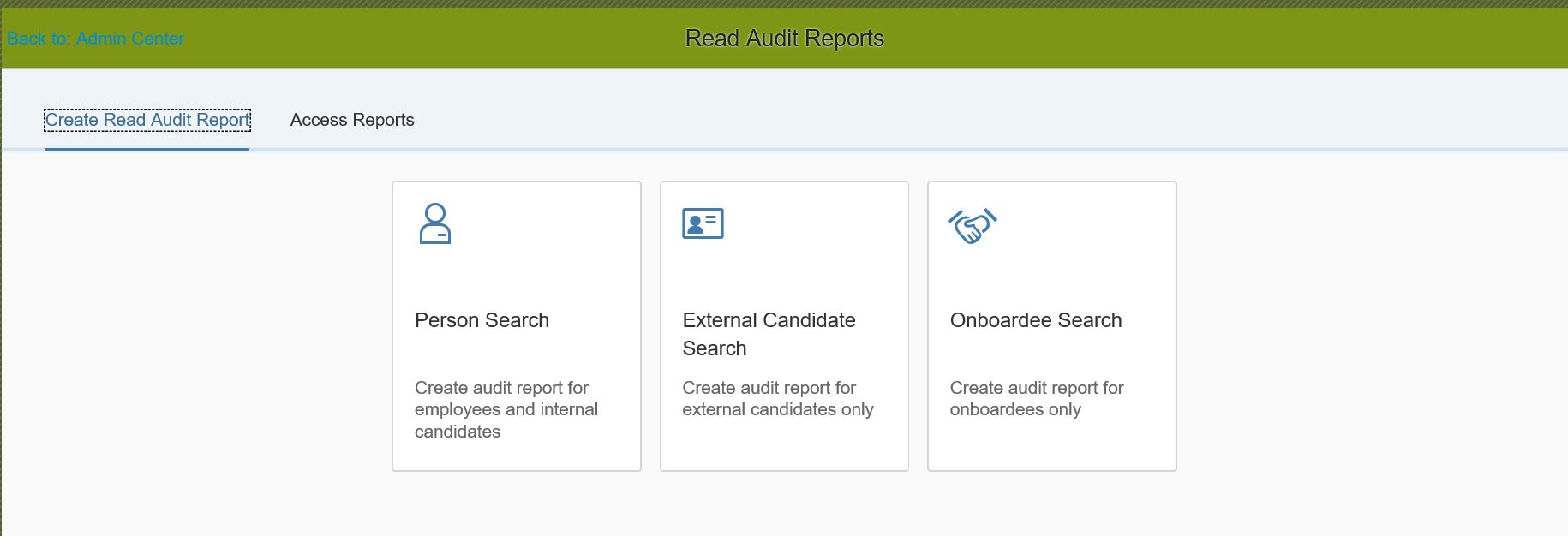This screenshot has width=1568, height=536.
Task: Click the External Candidate ID card icon
Action: tap(703, 223)
